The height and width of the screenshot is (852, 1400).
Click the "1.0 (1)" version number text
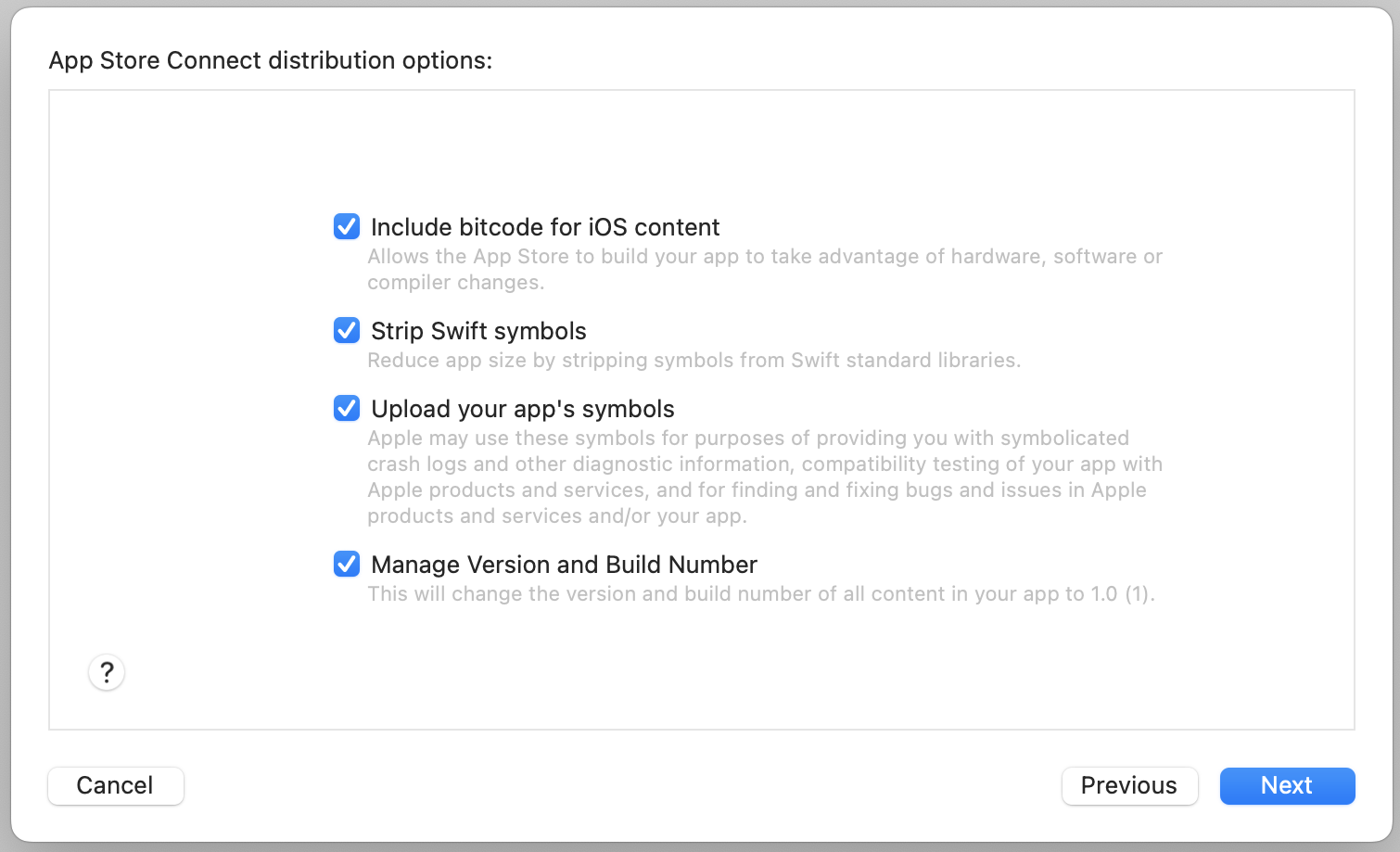[x=1120, y=594]
